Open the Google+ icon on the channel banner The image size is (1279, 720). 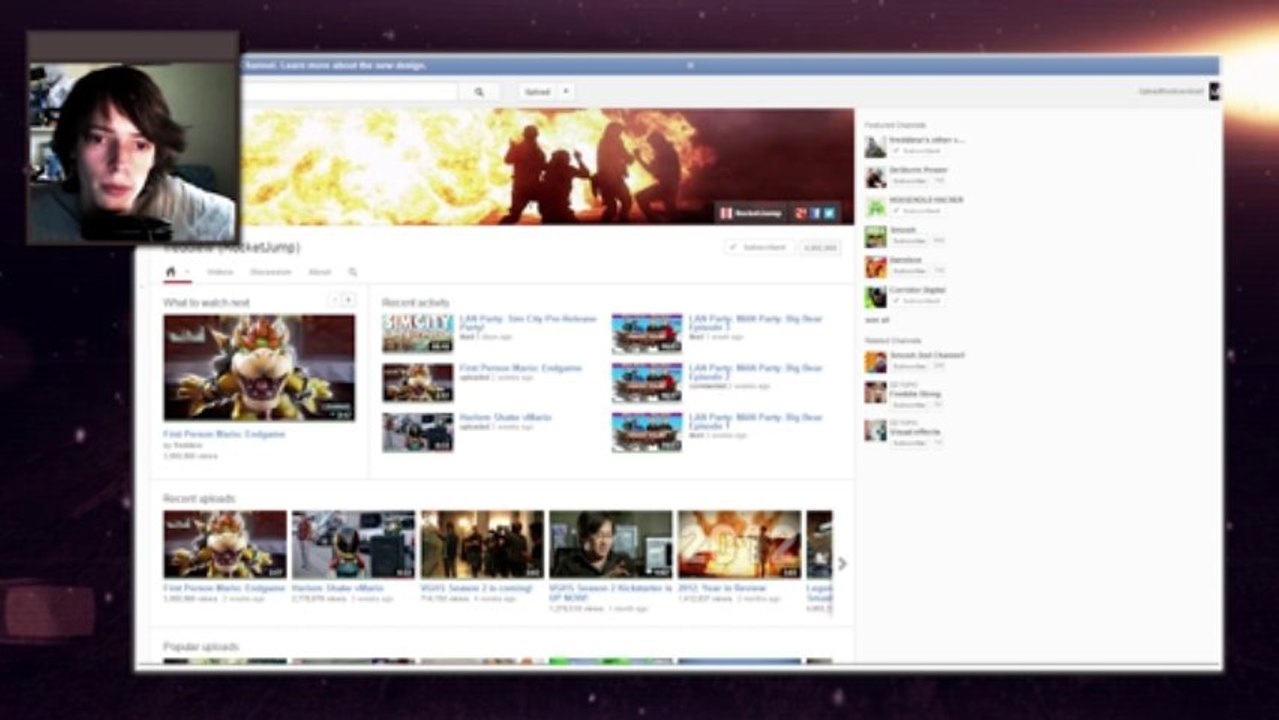801,213
